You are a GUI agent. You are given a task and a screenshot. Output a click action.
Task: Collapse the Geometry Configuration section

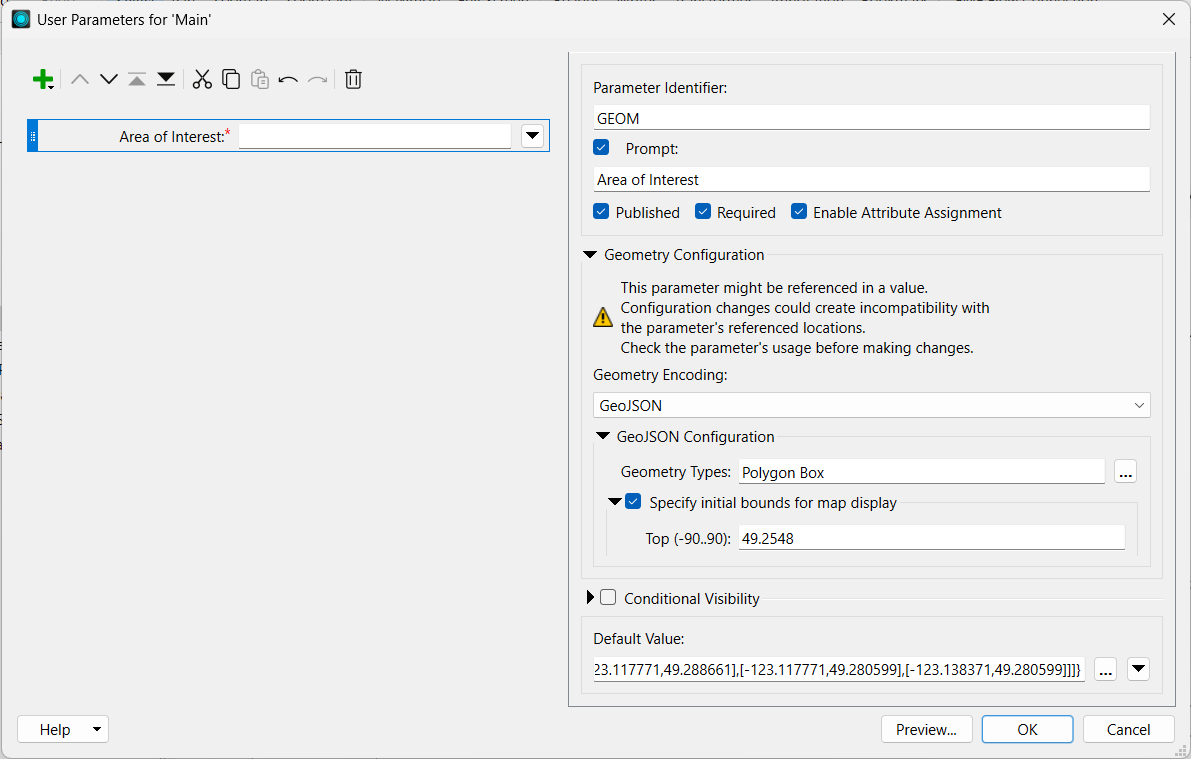590,255
